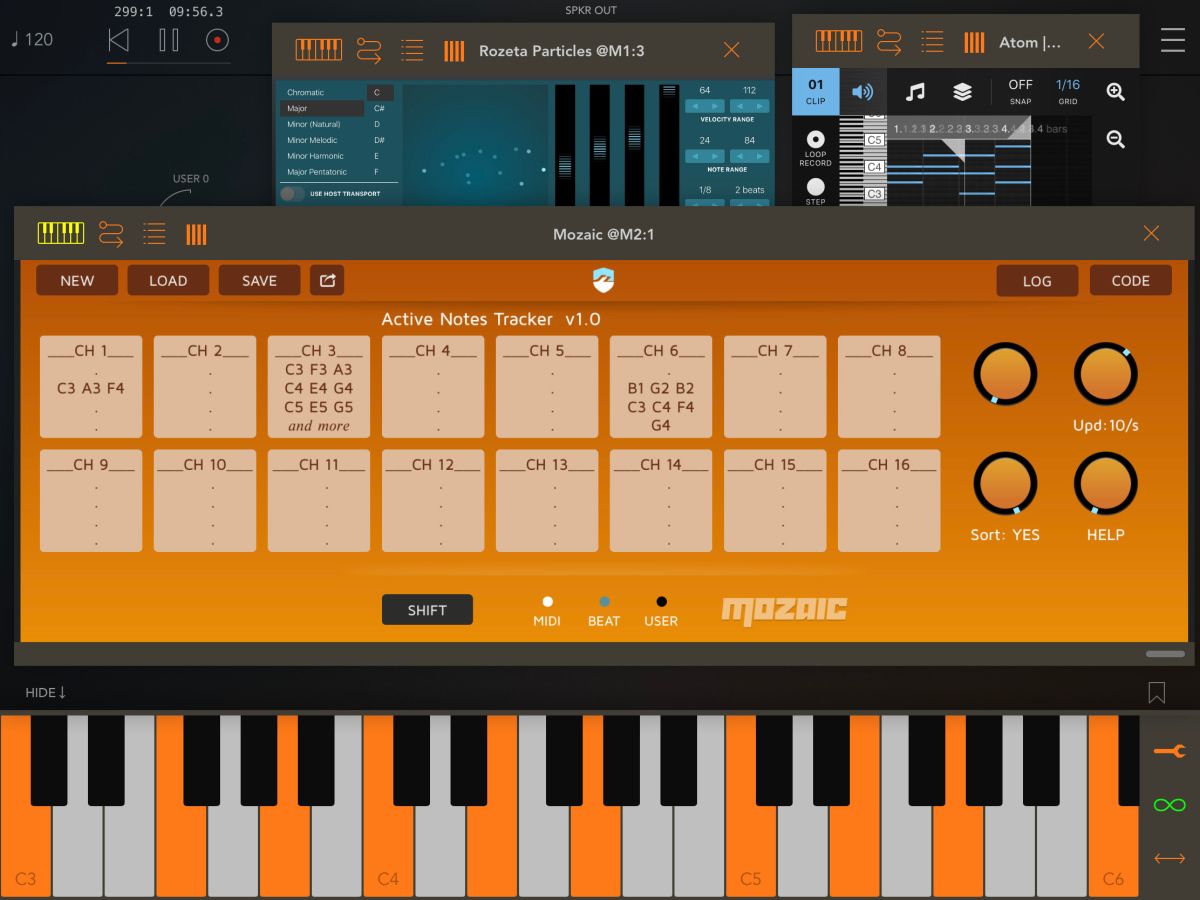Viewport: 1200px width, 900px height.
Task: Open the music note editor in Atom
Action: point(915,92)
